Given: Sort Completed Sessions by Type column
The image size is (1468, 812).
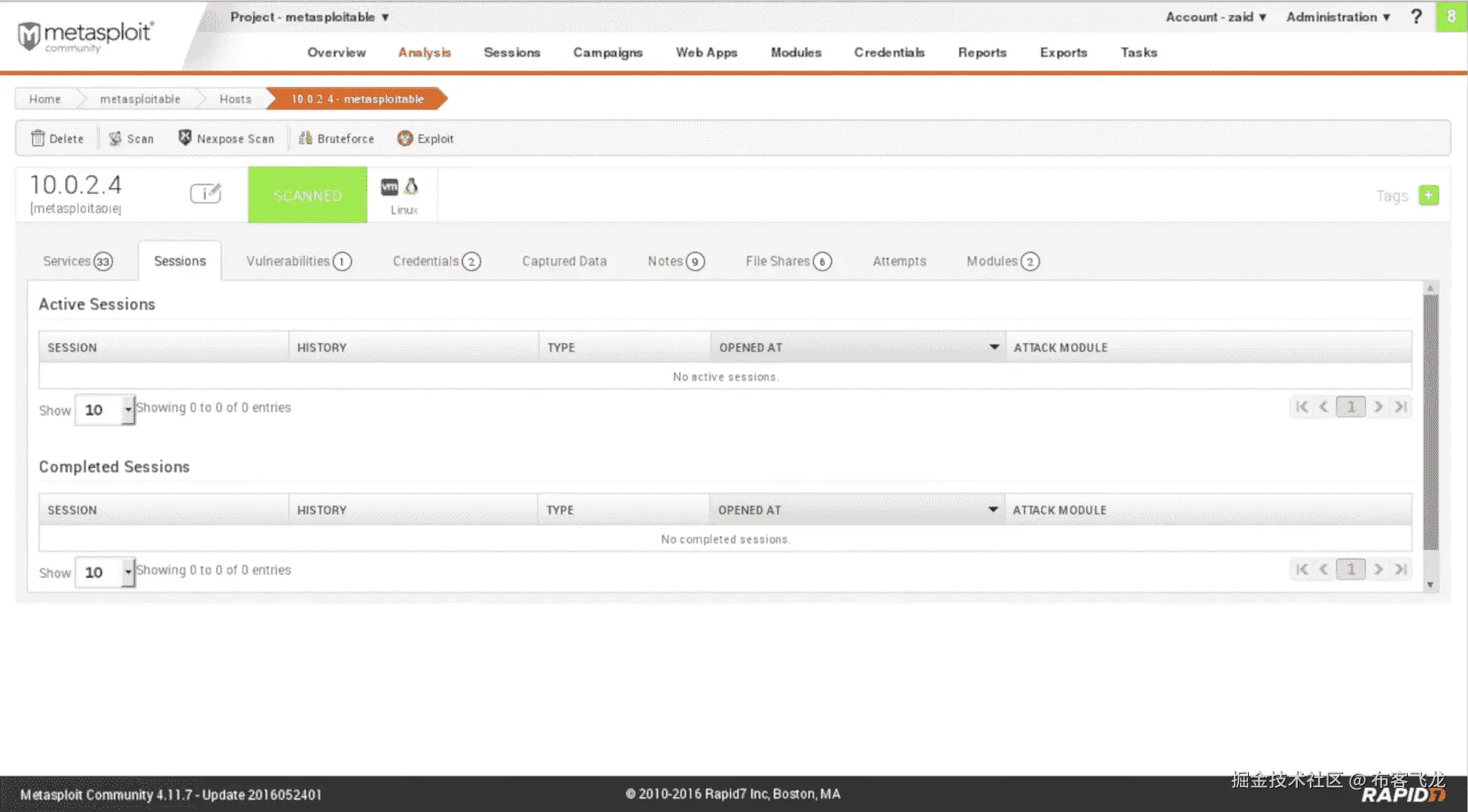Looking at the screenshot, I should (x=624, y=510).
